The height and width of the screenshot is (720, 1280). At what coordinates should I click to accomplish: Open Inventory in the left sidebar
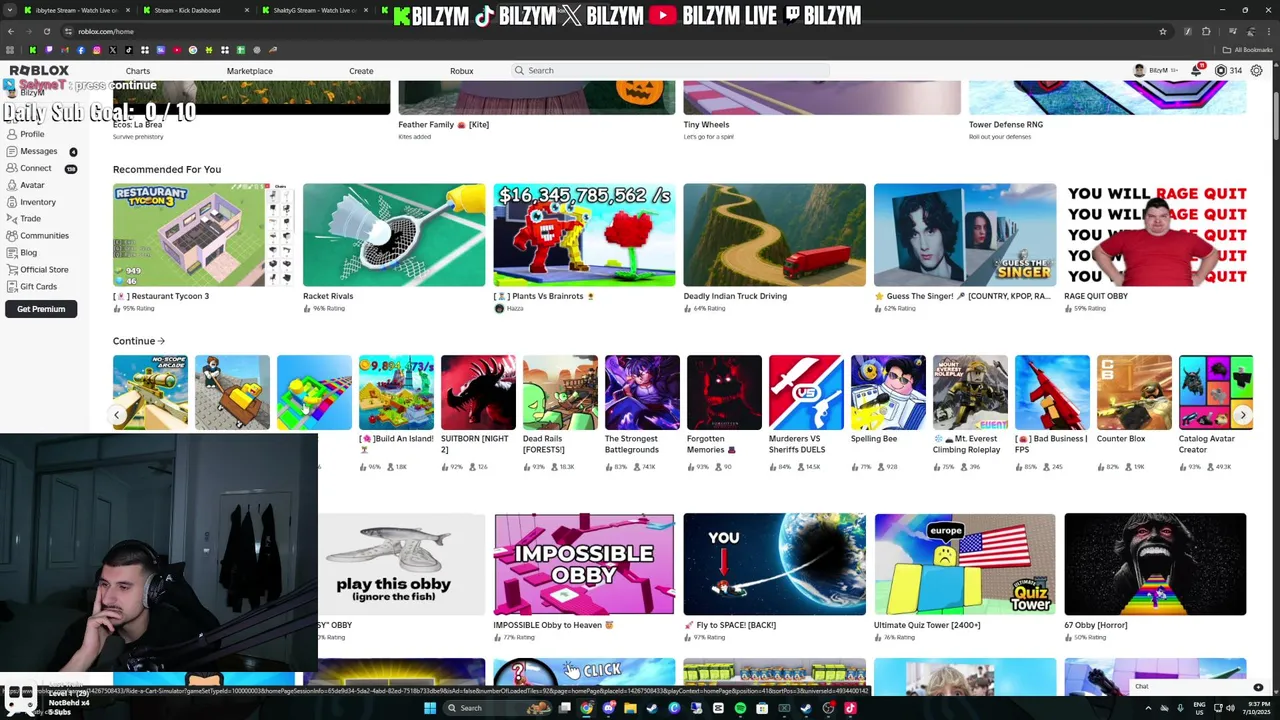38,202
